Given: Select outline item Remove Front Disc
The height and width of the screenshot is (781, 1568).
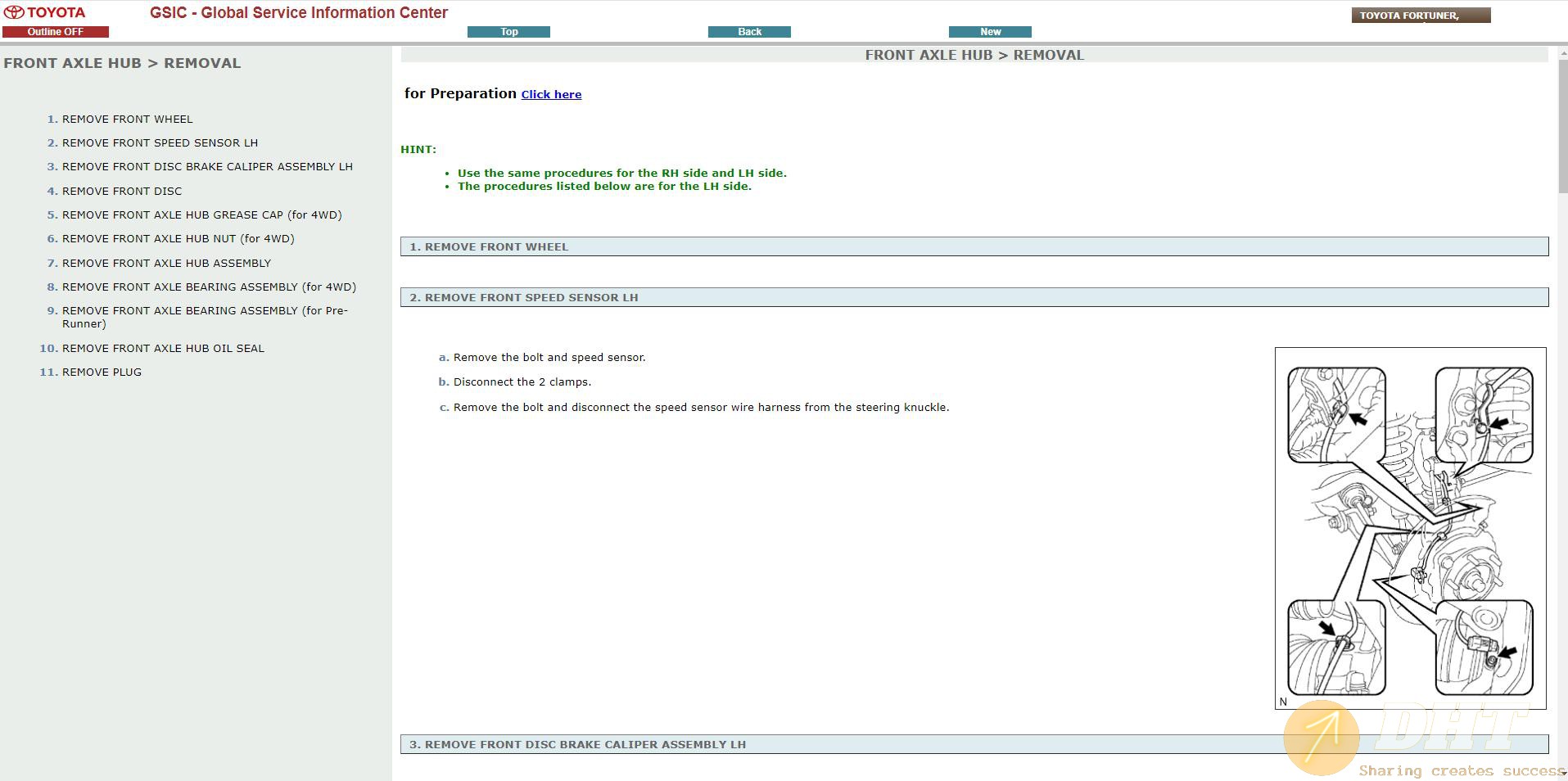Looking at the screenshot, I should point(122,191).
